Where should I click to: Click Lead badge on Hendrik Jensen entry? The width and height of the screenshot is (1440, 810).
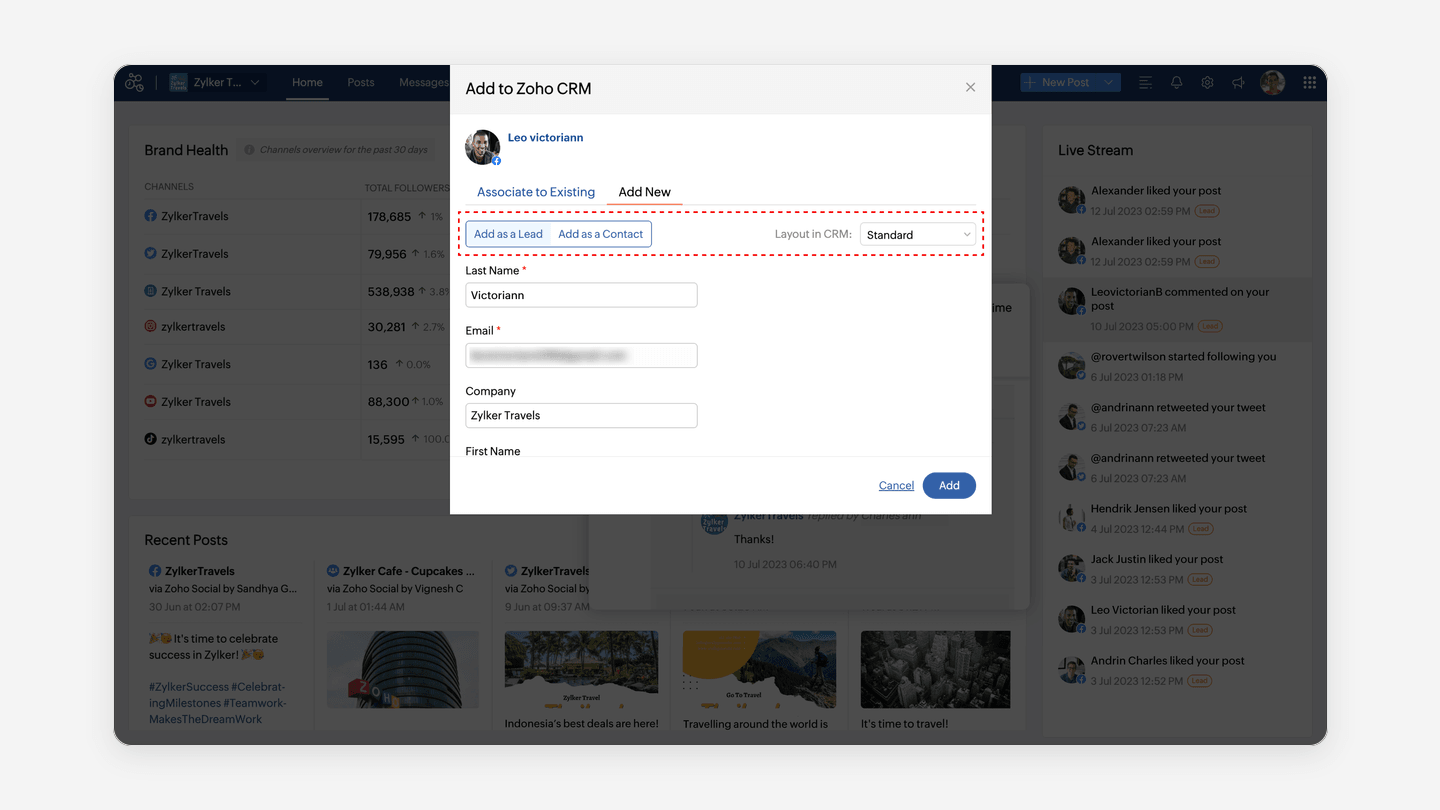[1201, 529]
